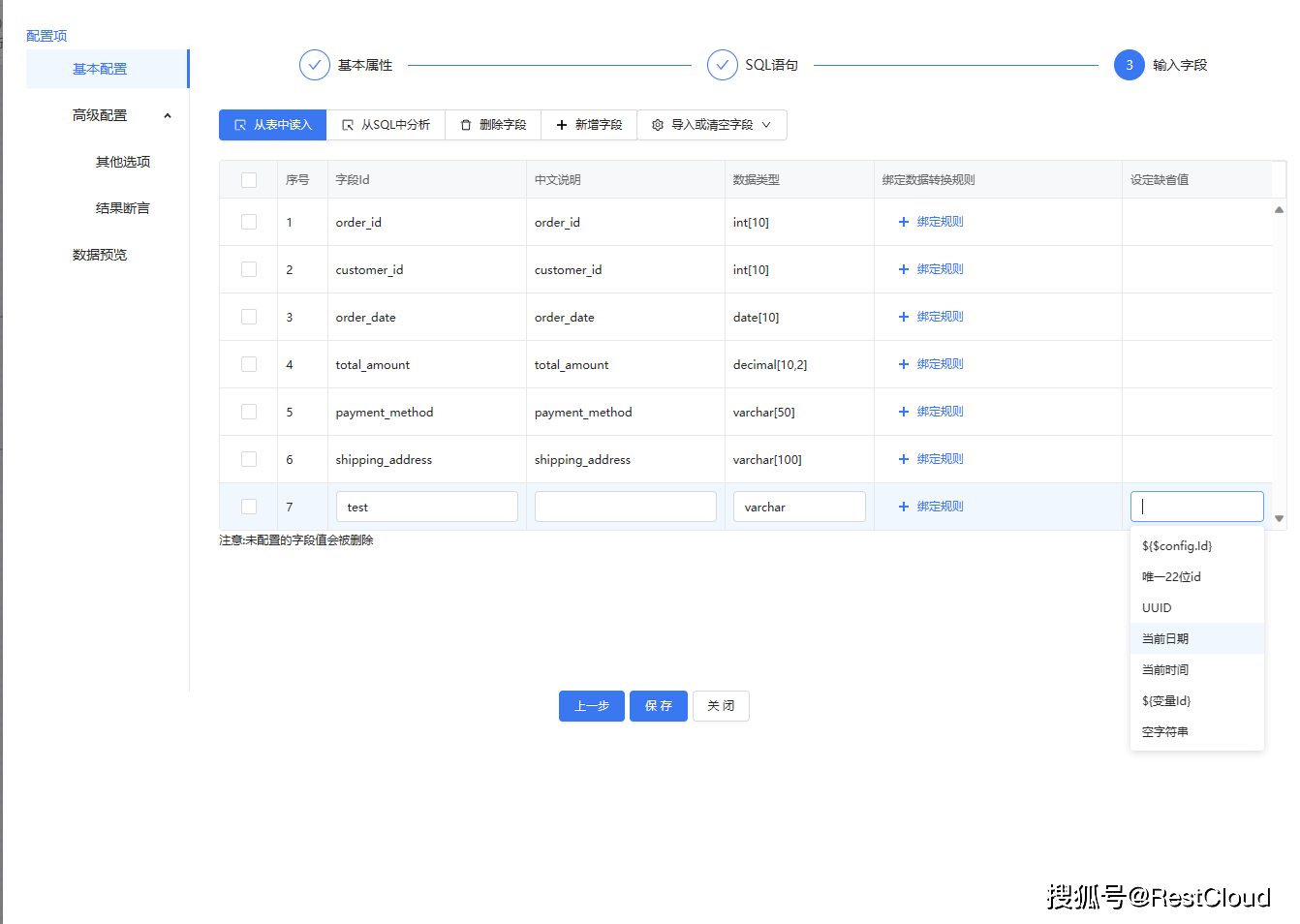
Task: Check the checkbox for row 3 order_date
Action: coord(248,316)
